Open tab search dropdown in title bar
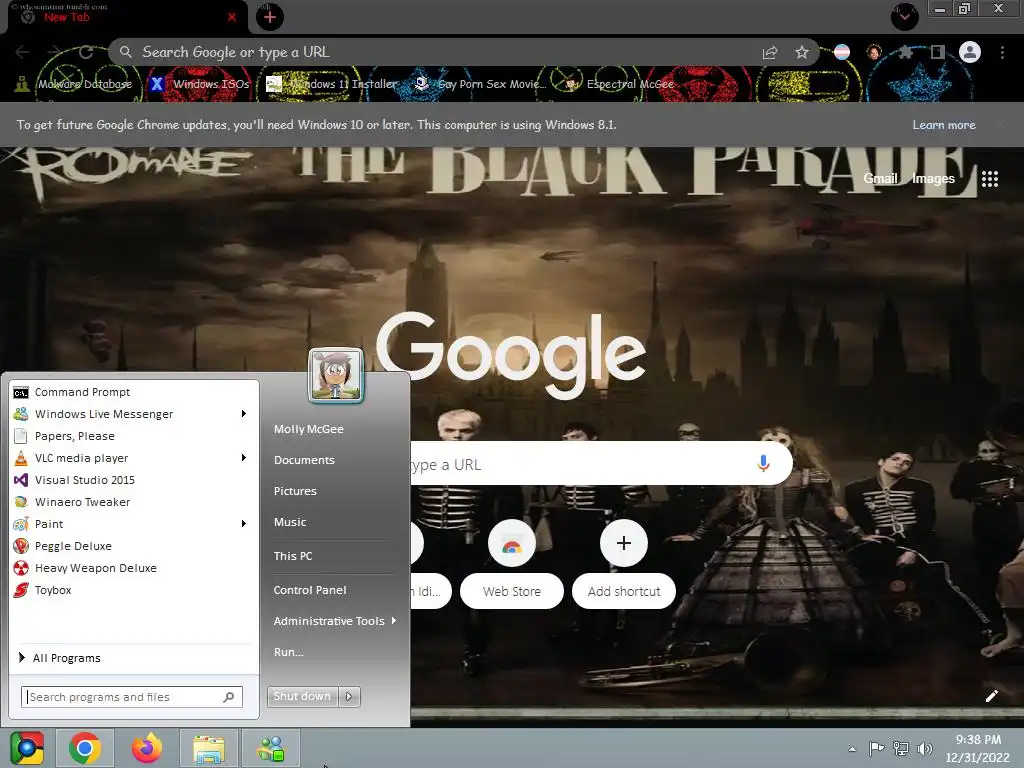 (x=904, y=16)
